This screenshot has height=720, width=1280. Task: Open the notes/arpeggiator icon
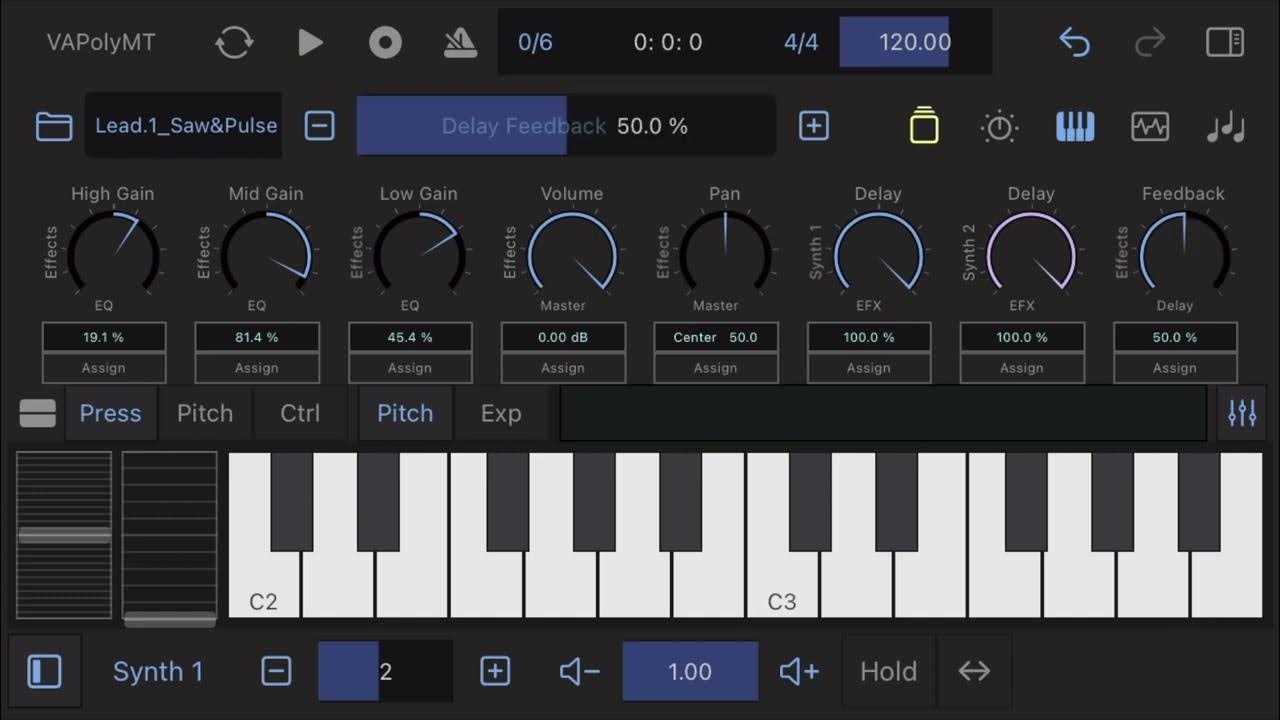[1225, 127]
